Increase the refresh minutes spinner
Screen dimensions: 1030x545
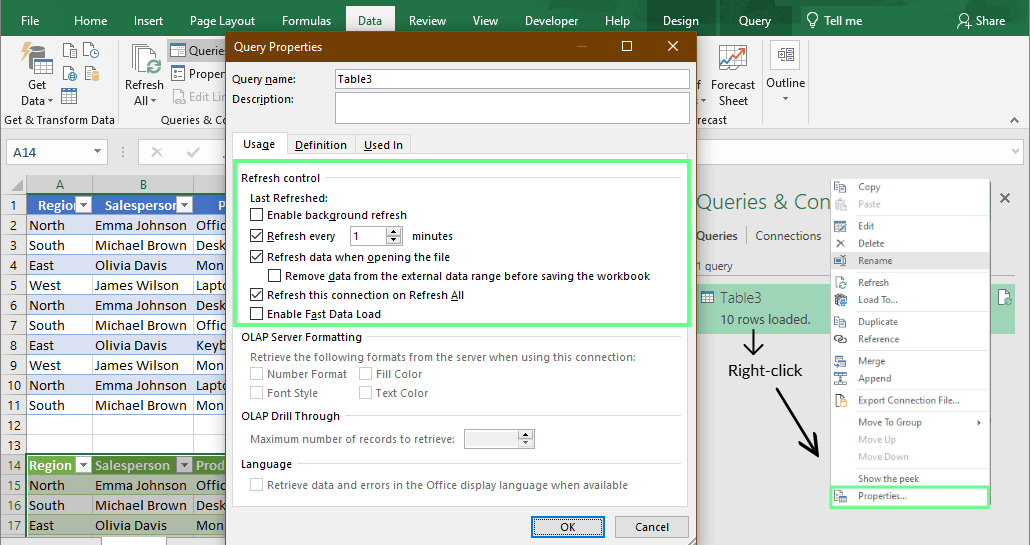pyautogui.click(x=394, y=232)
